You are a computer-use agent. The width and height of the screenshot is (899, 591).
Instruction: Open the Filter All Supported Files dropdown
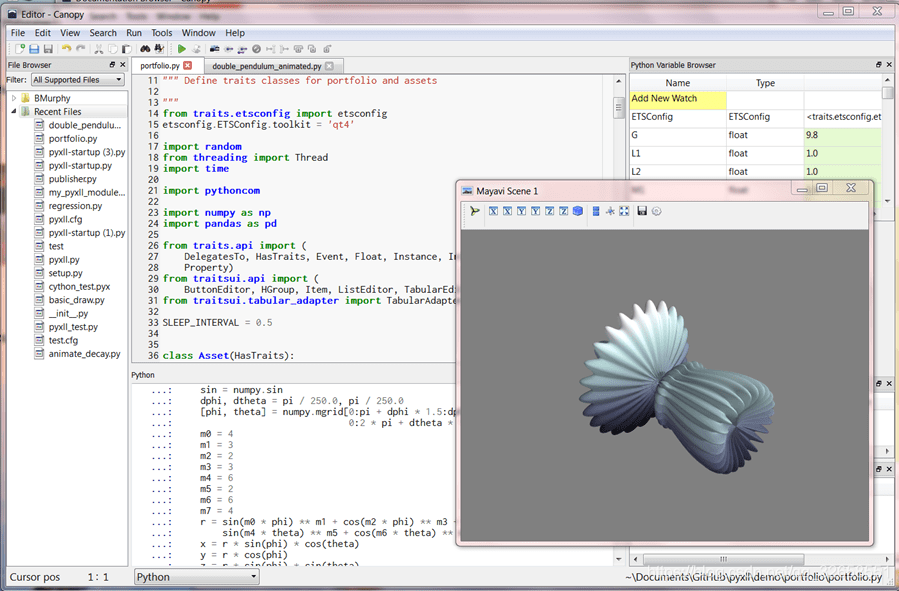[x=78, y=80]
